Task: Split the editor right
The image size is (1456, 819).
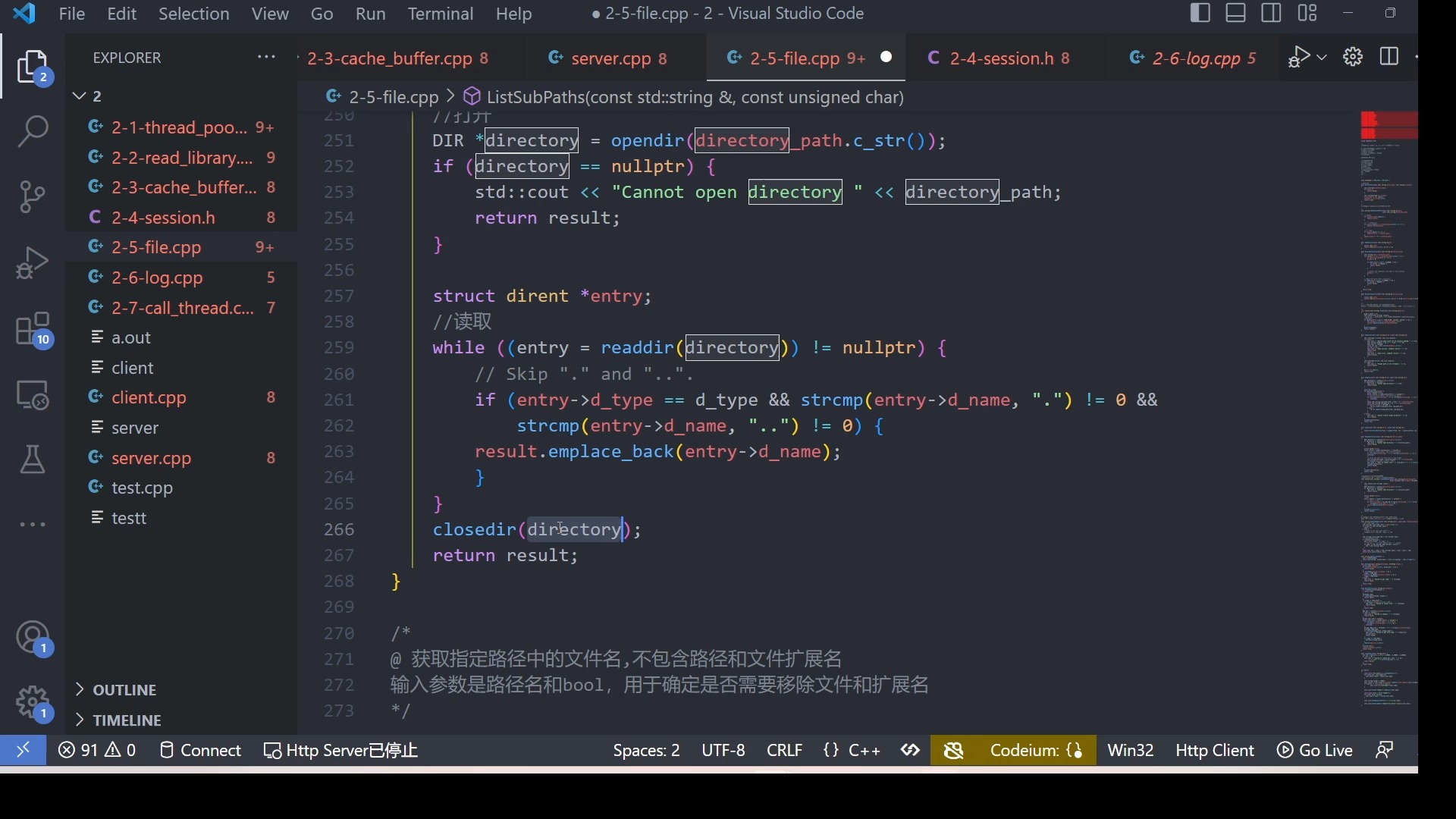Action: pos(1390,58)
